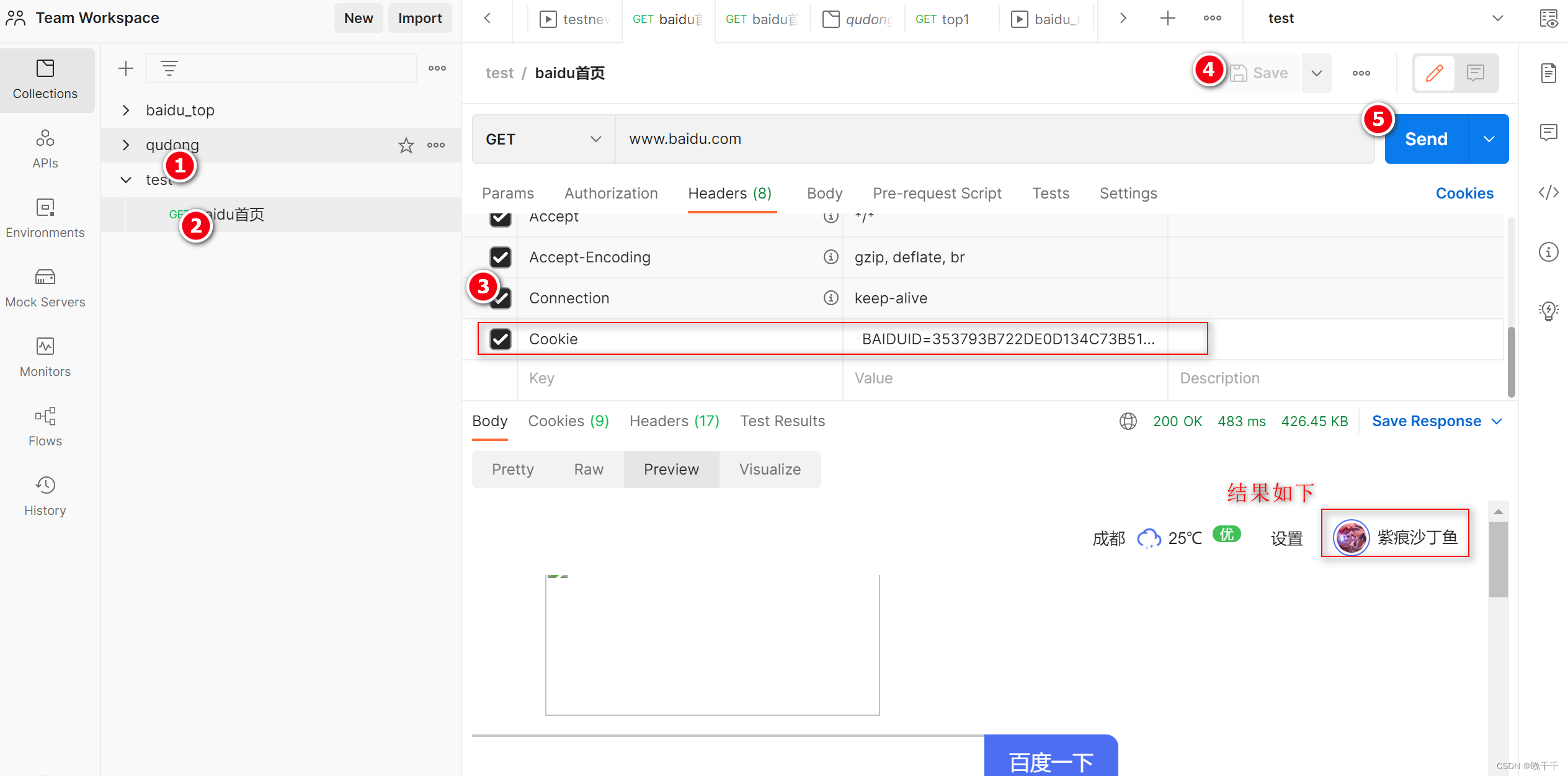Click the New button
Image resolution: width=1568 pixels, height=776 pixels.
click(x=359, y=18)
